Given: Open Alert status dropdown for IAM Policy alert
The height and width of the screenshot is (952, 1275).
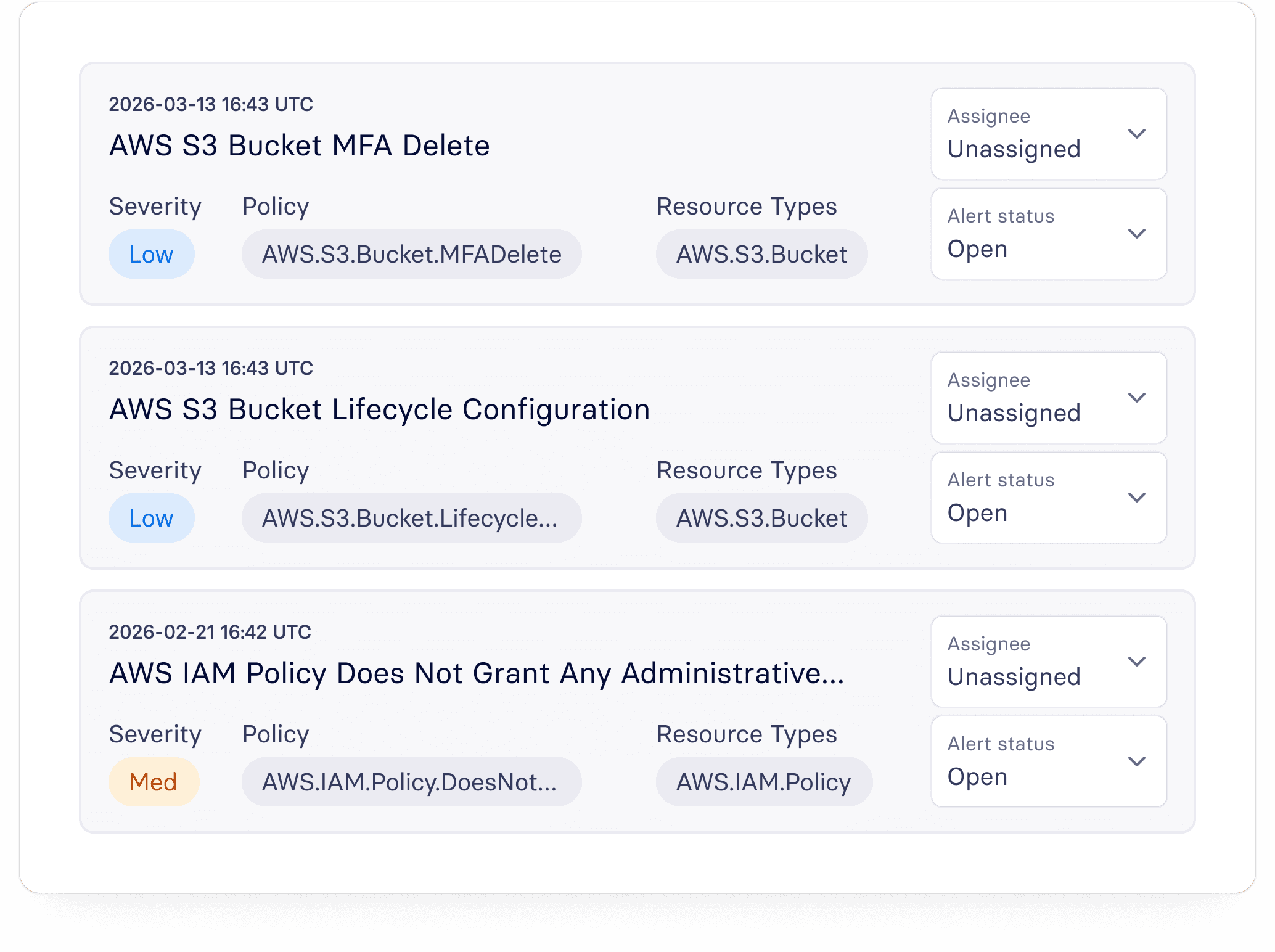Looking at the screenshot, I should point(1048,761).
